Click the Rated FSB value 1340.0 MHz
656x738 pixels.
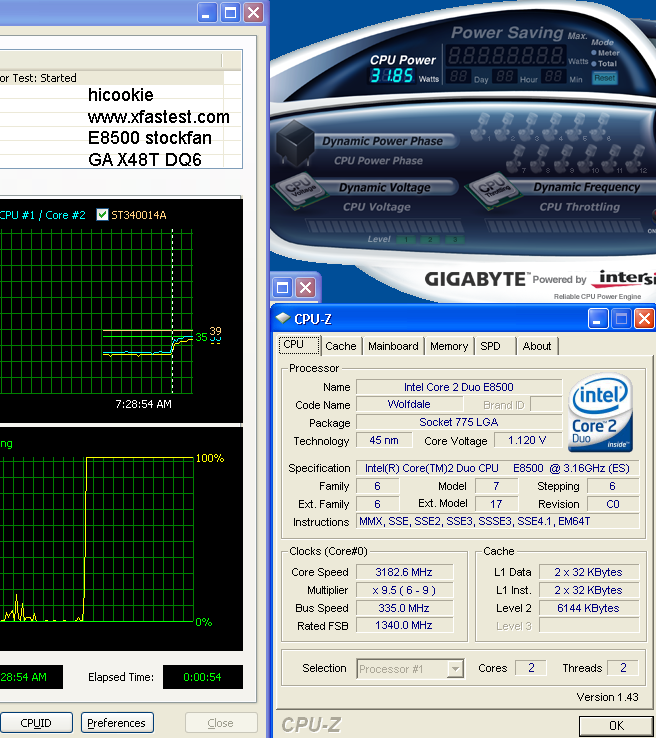click(404, 626)
